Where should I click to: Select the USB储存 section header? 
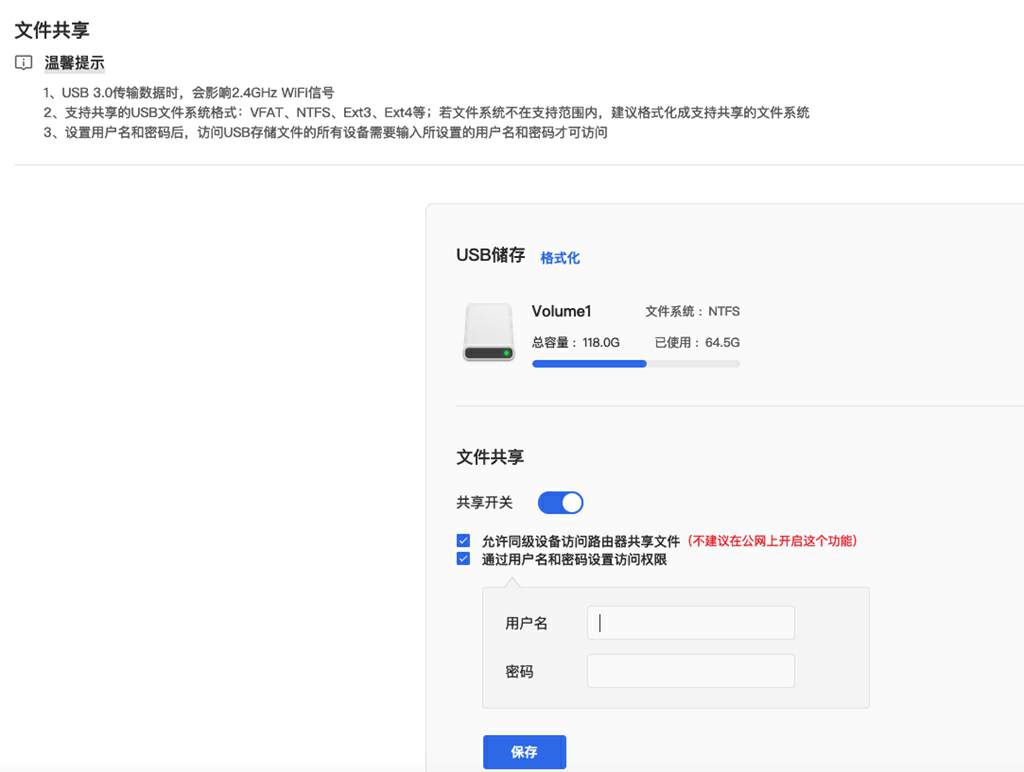tap(489, 254)
